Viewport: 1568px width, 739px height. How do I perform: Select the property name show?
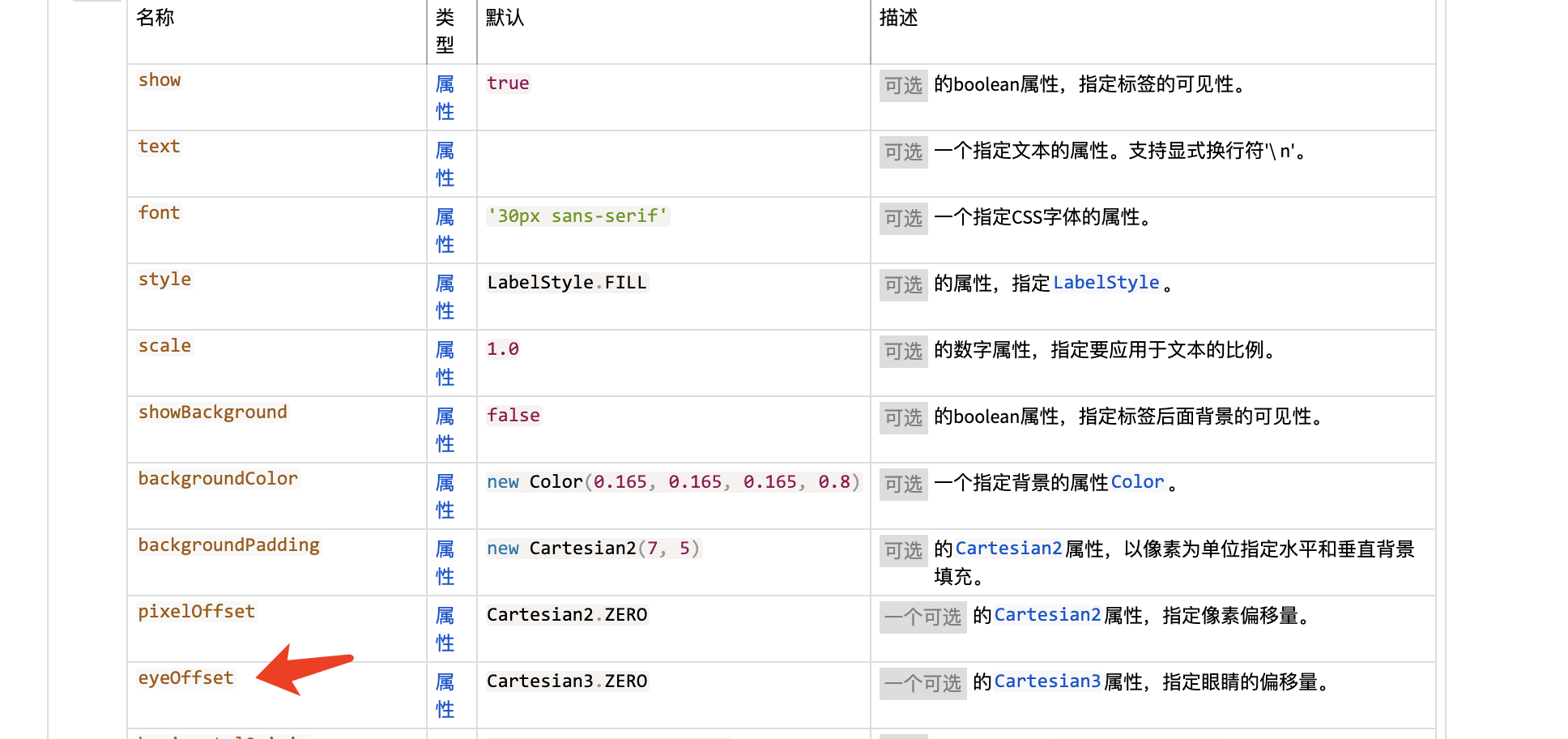(160, 80)
